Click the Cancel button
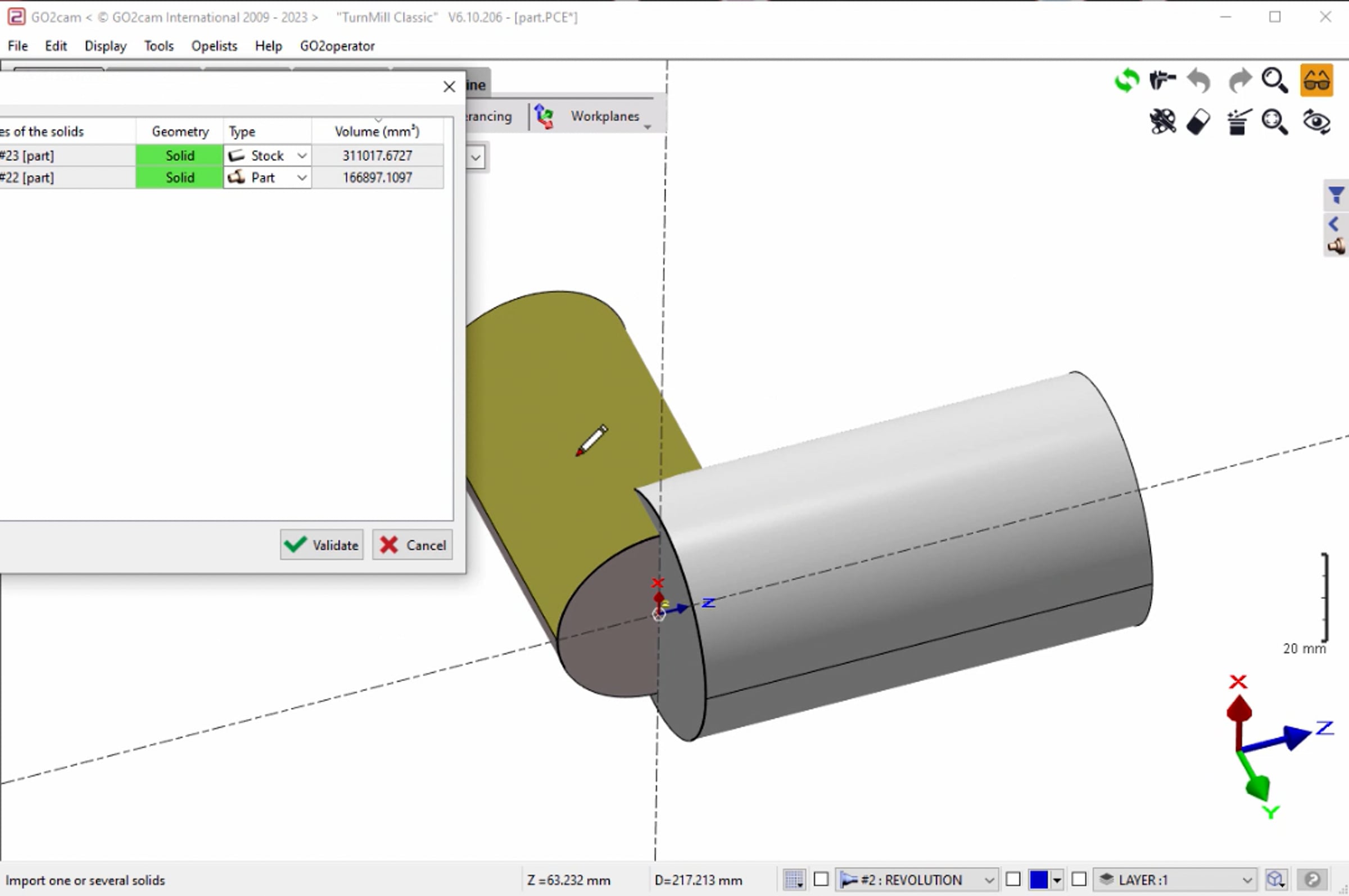Image resolution: width=1349 pixels, height=896 pixels. [413, 545]
